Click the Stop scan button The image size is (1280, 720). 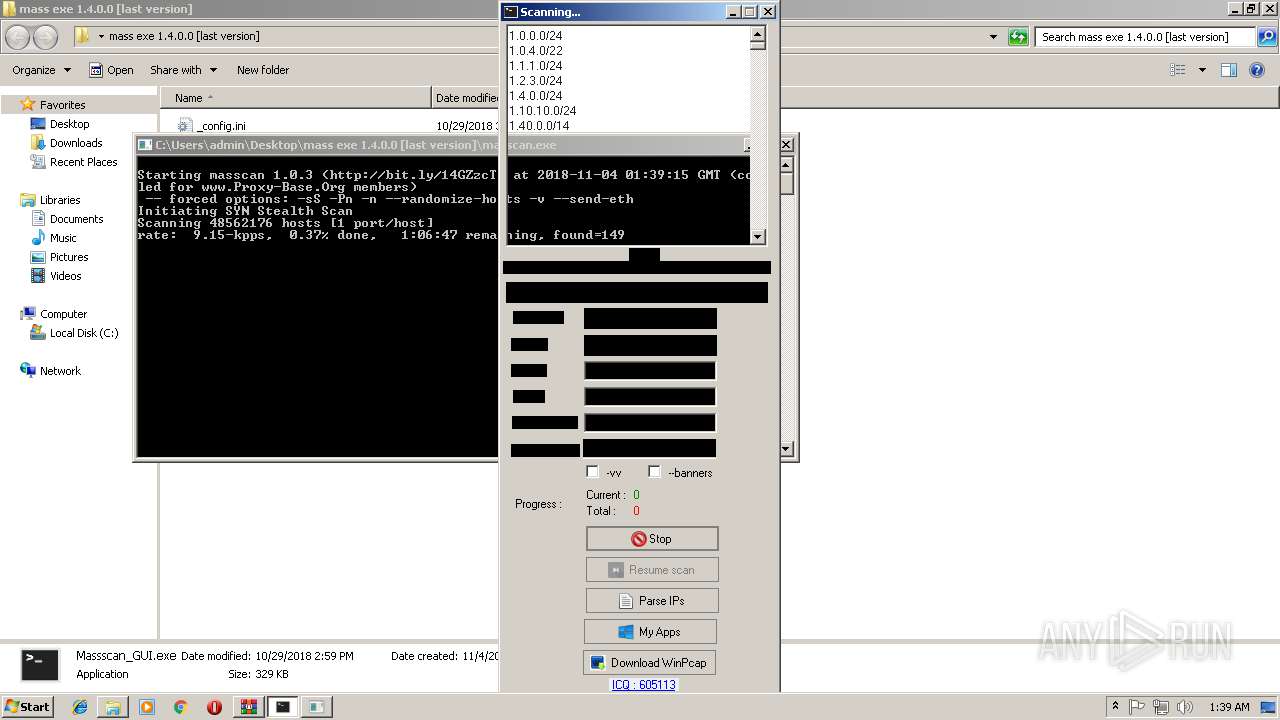(x=652, y=539)
